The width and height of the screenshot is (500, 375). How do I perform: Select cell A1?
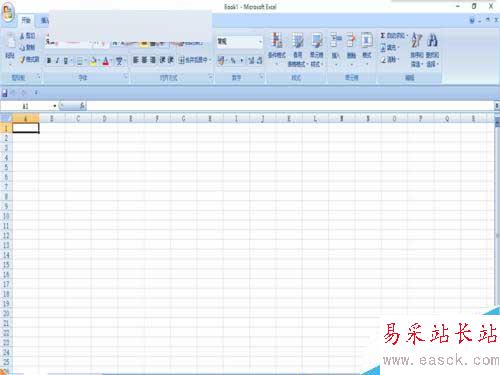(x=26, y=128)
